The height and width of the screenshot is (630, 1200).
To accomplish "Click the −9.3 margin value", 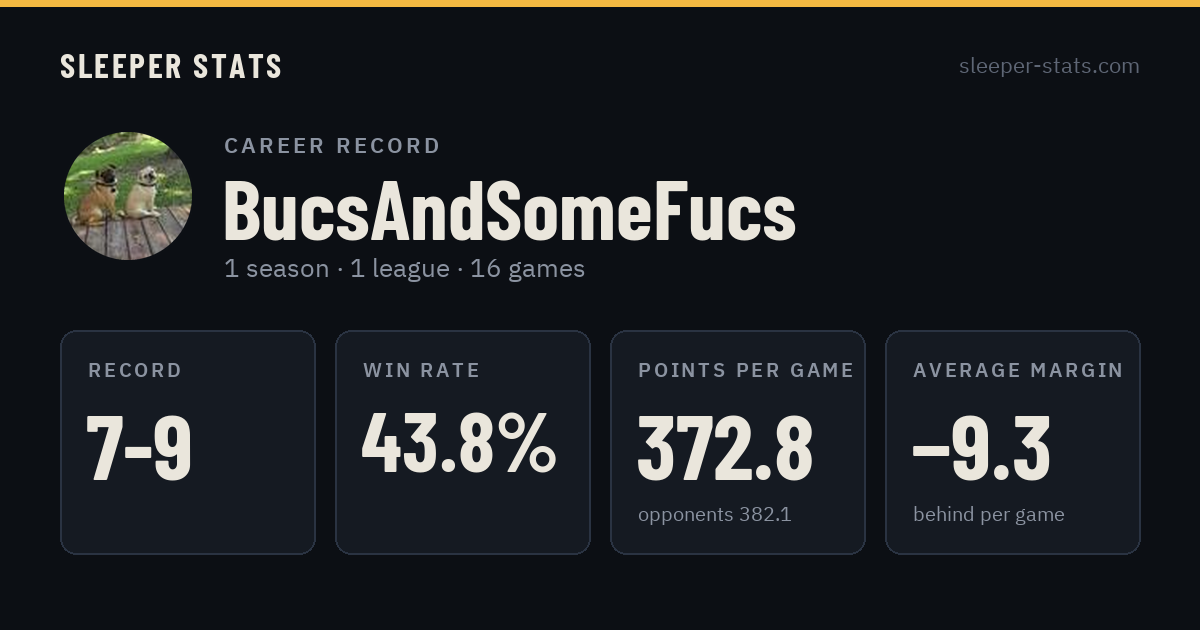I will point(981,448).
